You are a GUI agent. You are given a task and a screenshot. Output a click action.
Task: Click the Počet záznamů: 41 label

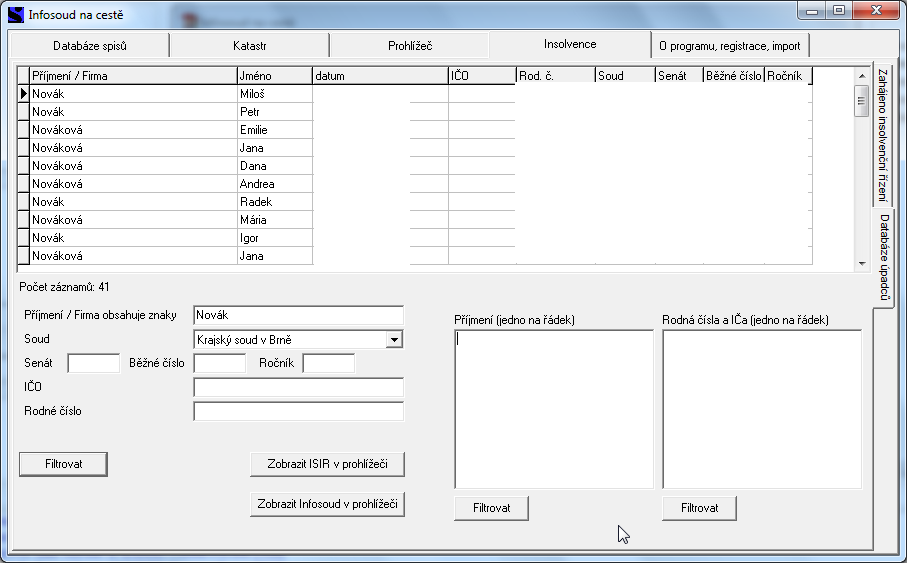(x=64, y=287)
